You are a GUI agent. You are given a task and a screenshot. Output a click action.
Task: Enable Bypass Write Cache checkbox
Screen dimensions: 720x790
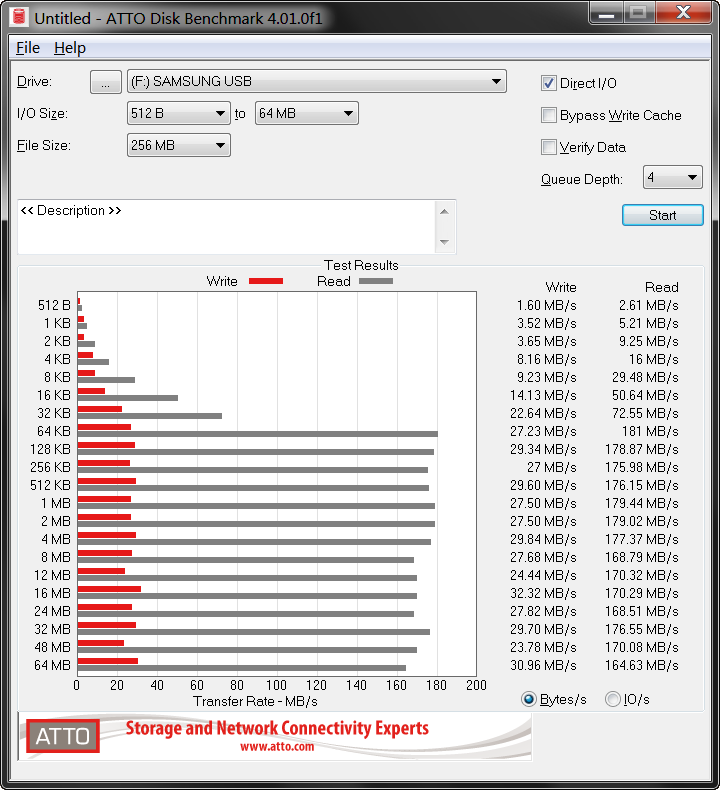(549, 115)
